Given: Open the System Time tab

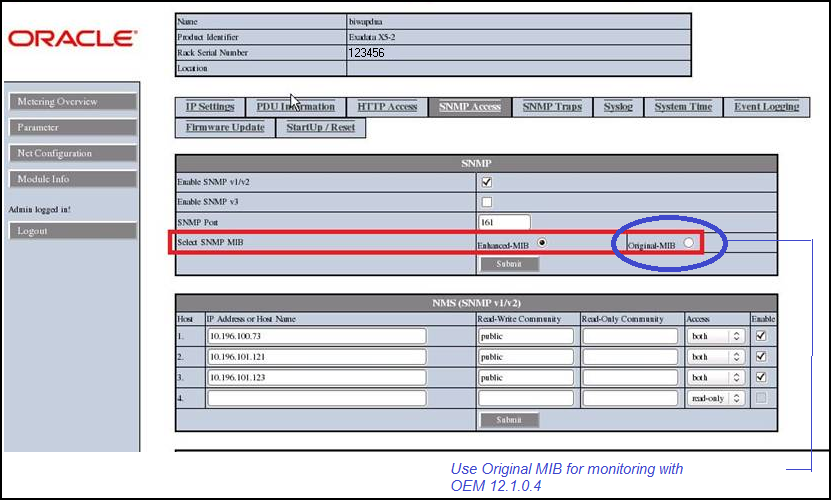Looking at the screenshot, I should 683,107.
